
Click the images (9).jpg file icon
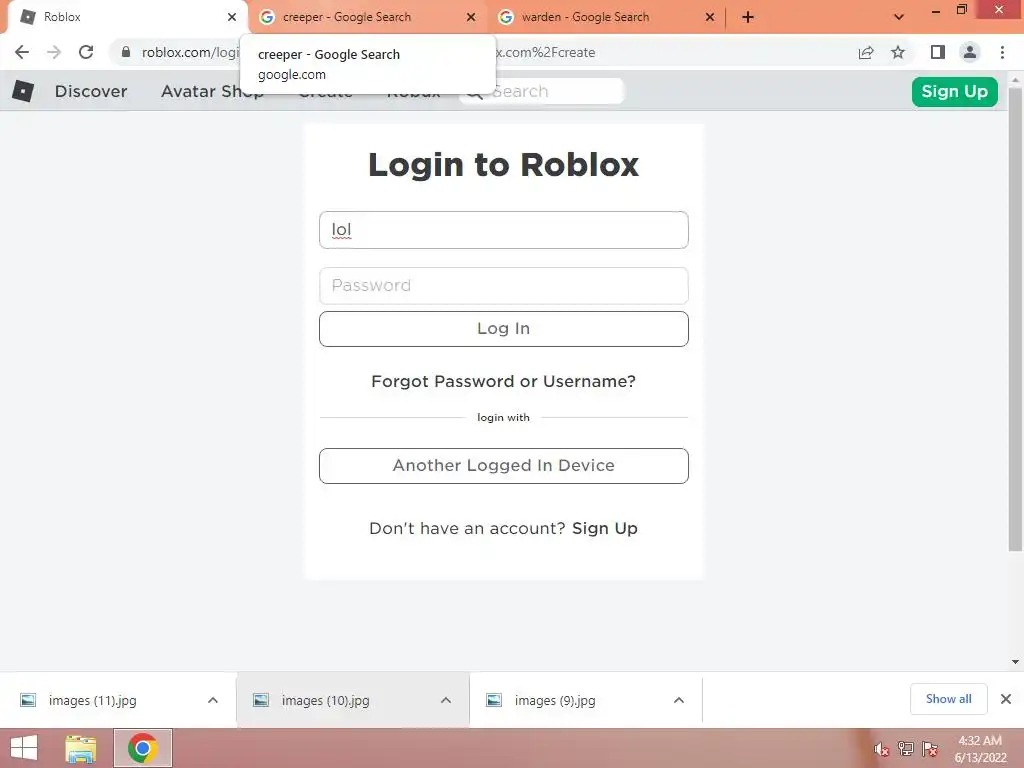(x=494, y=700)
